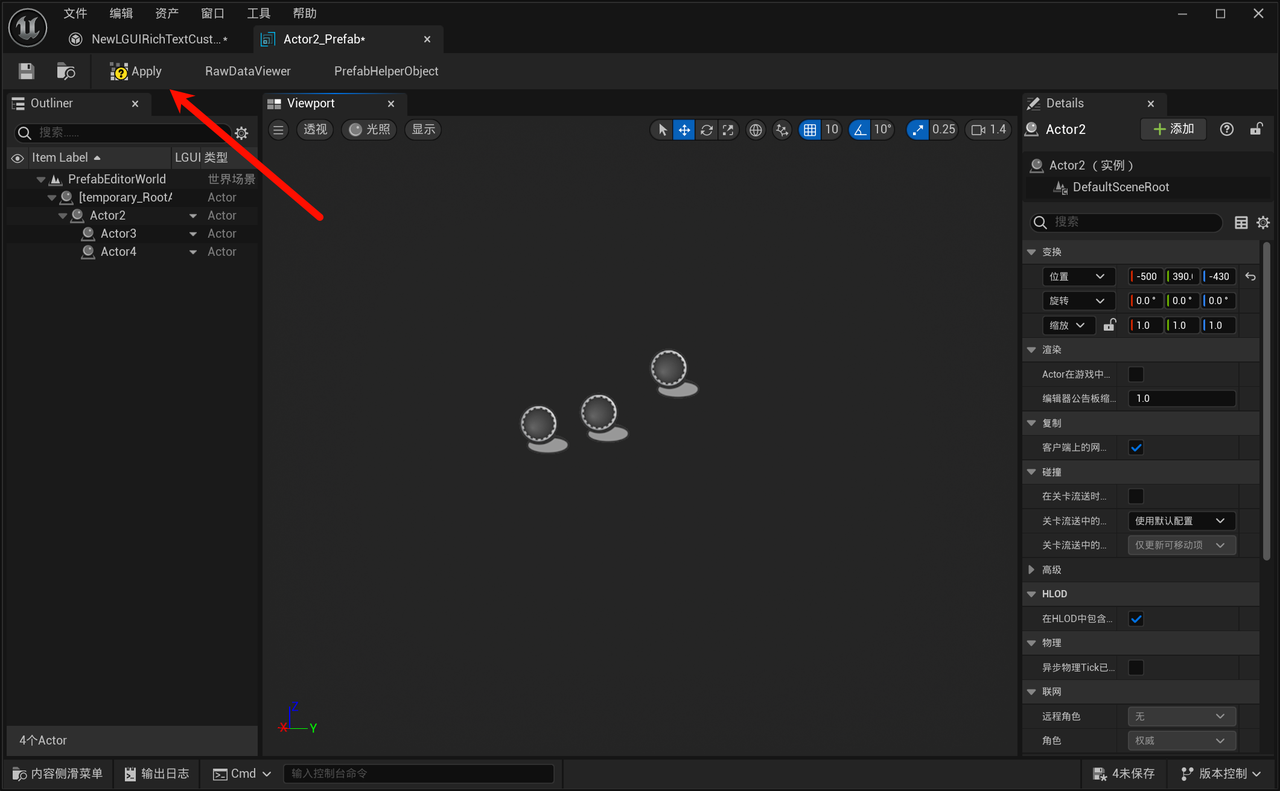Click the surface snapping icon in viewport

[781, 129]
